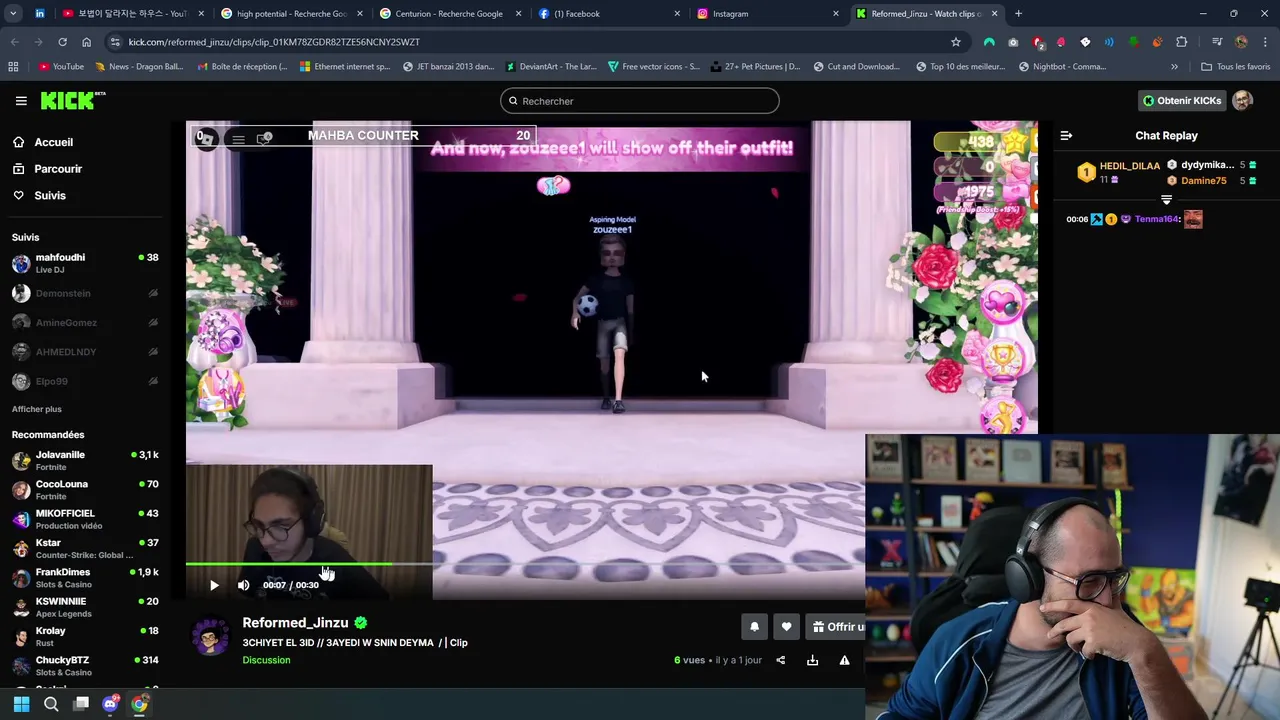This screenshot has height=720, width=1280.
Task: Click the Offrir gift button
Action: 838,627
